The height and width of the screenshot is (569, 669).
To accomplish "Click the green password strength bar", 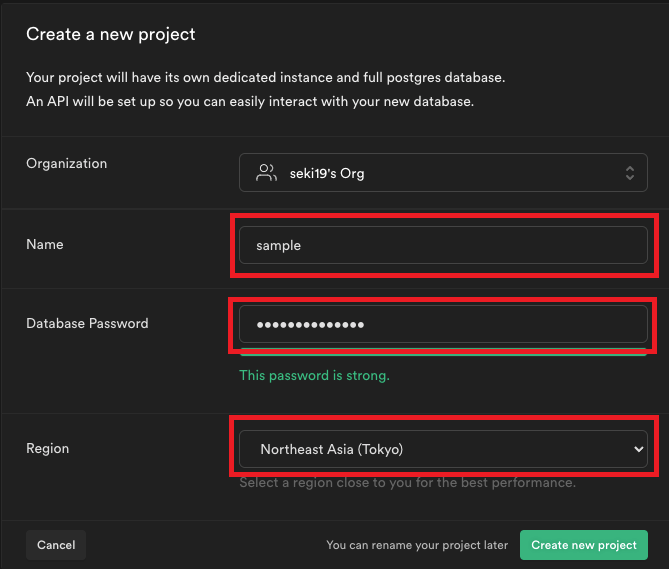I will (443, 351).
